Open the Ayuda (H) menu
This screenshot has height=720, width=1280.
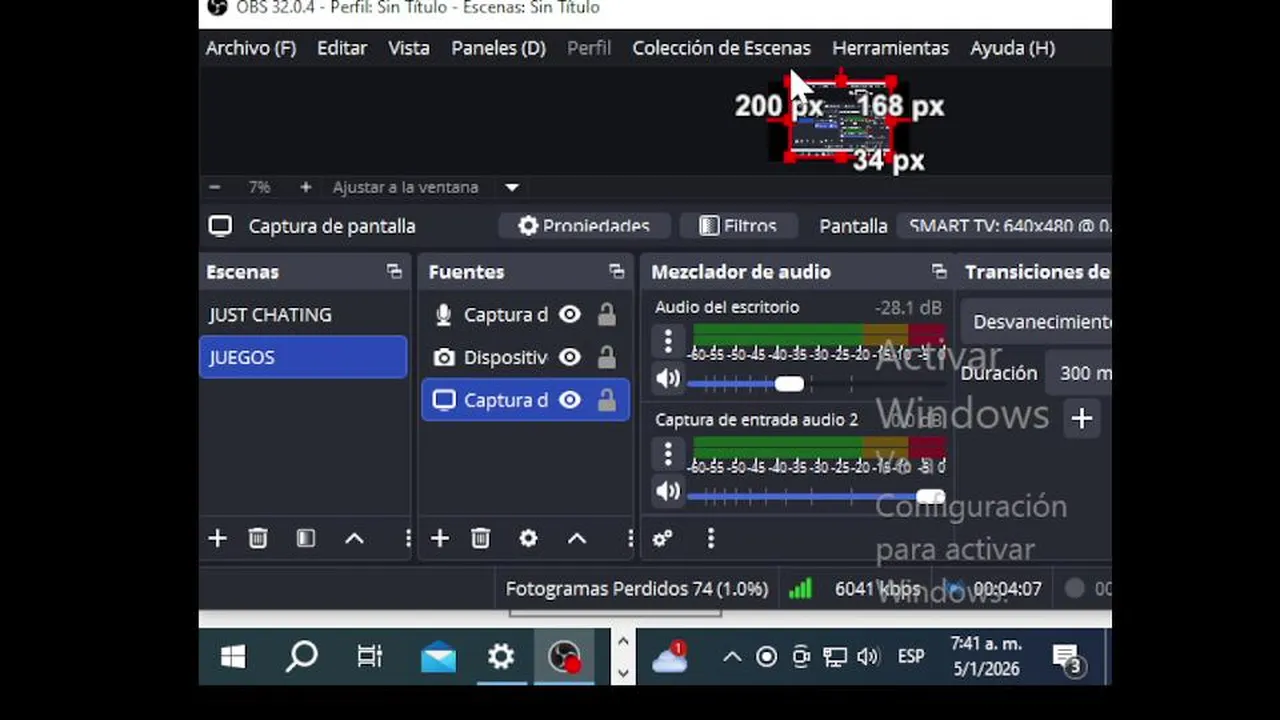[1012, 48]
